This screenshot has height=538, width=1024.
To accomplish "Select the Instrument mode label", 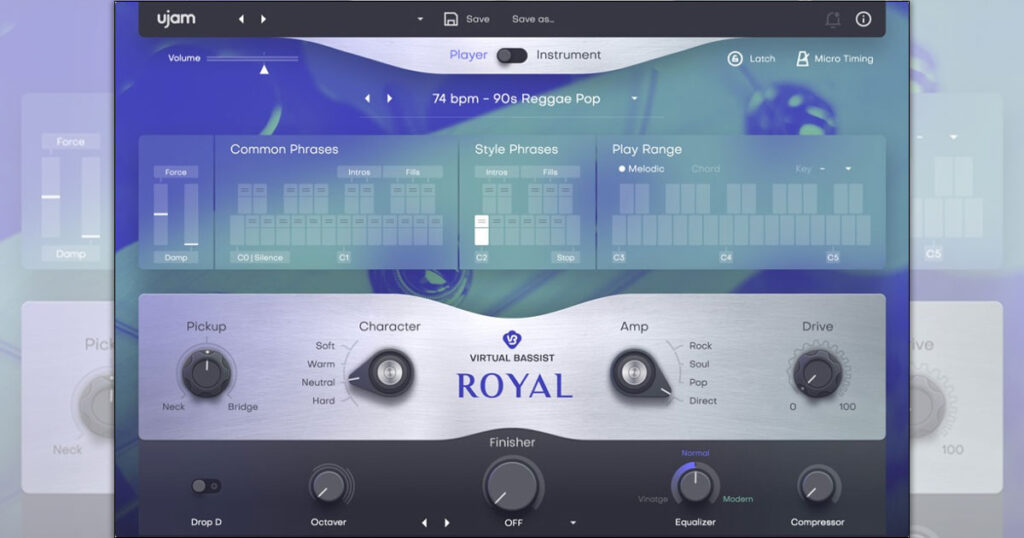I will (x=568, y=55).
